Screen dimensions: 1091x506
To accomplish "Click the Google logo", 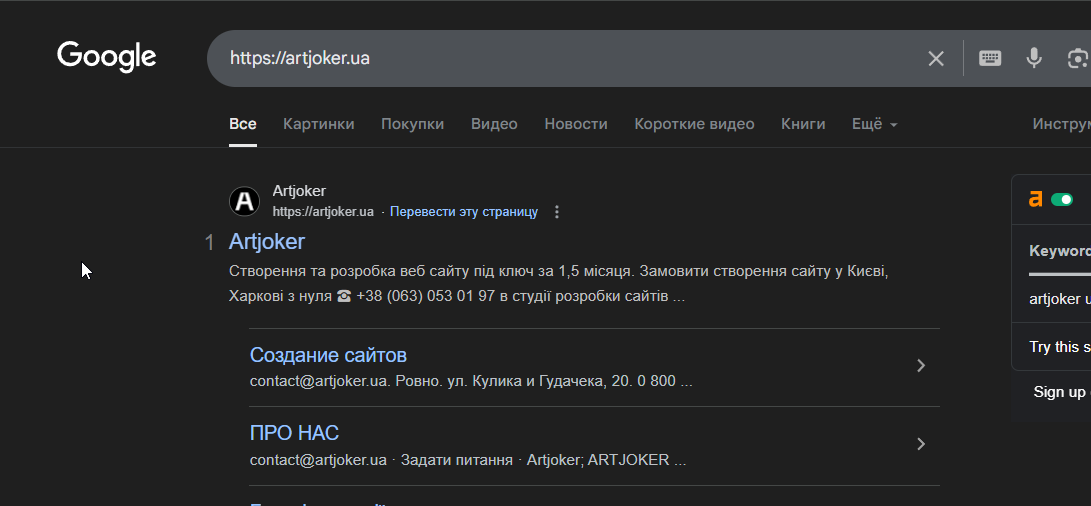I will [106, 56].
